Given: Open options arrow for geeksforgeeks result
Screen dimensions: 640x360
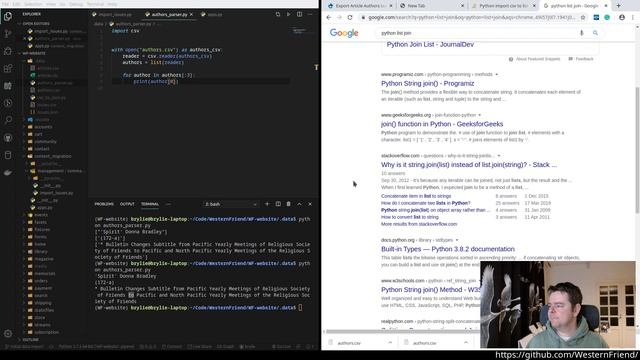Looking at the screenshot, I should coord(480,115).
